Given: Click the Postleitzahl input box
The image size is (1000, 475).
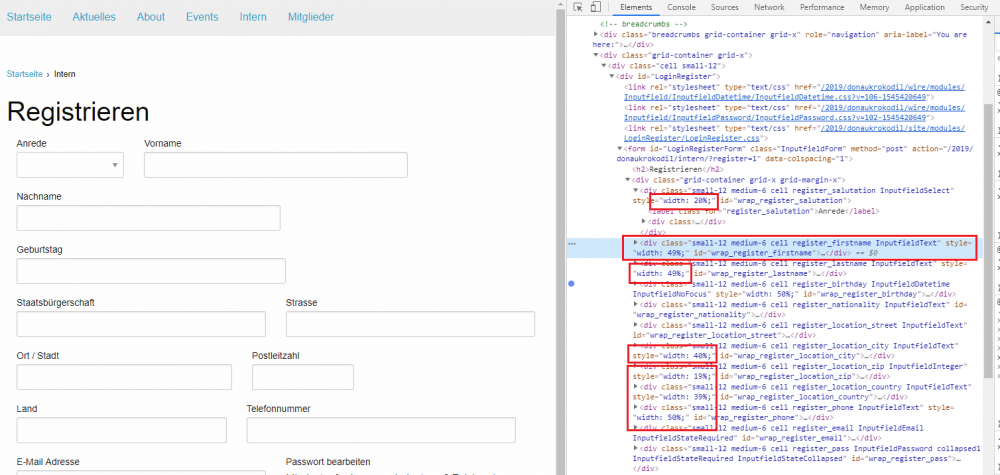Looking at the screenshot, I should 303,377.
